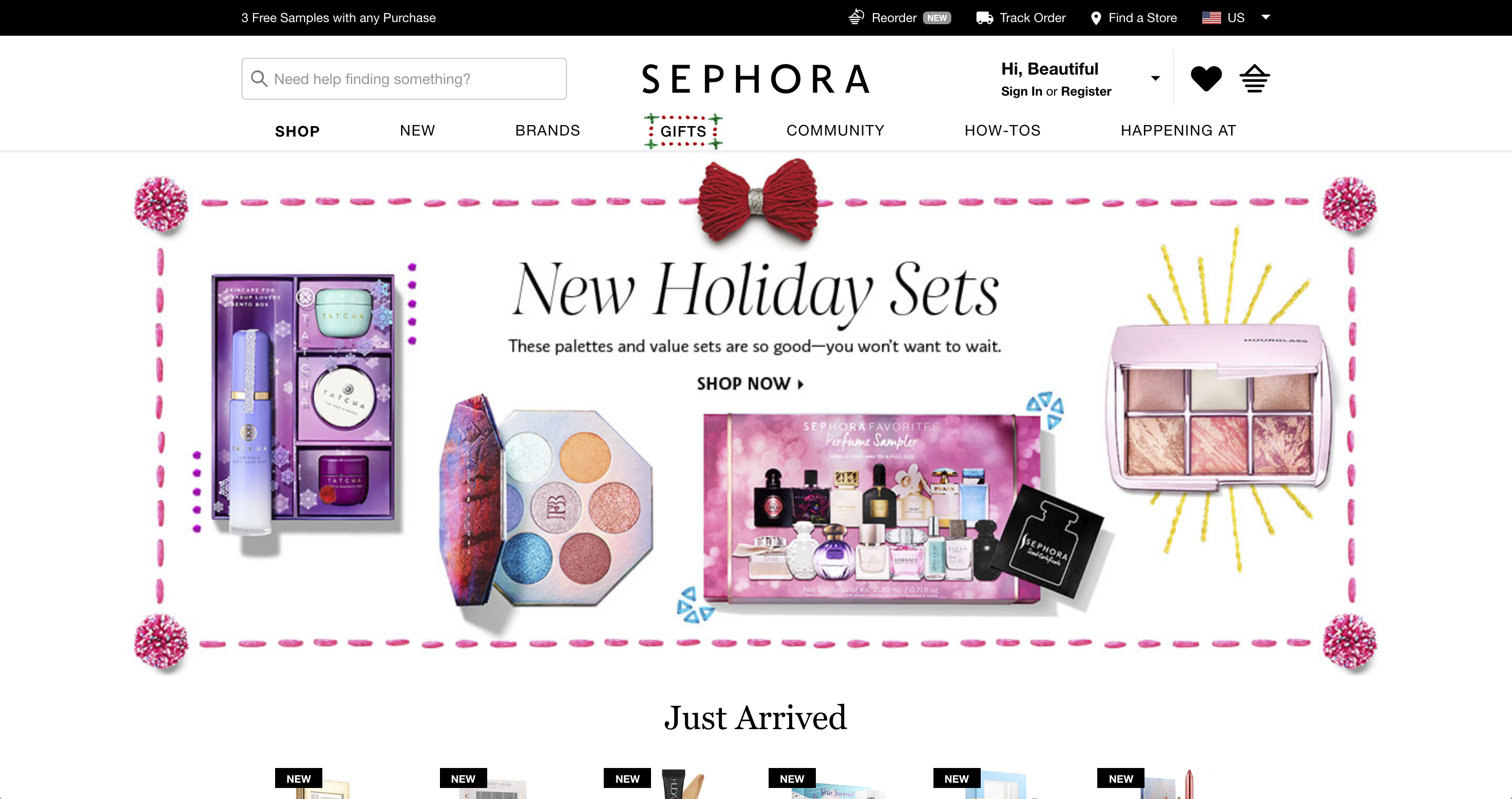Open the SHOP menu

click(297, 131)
